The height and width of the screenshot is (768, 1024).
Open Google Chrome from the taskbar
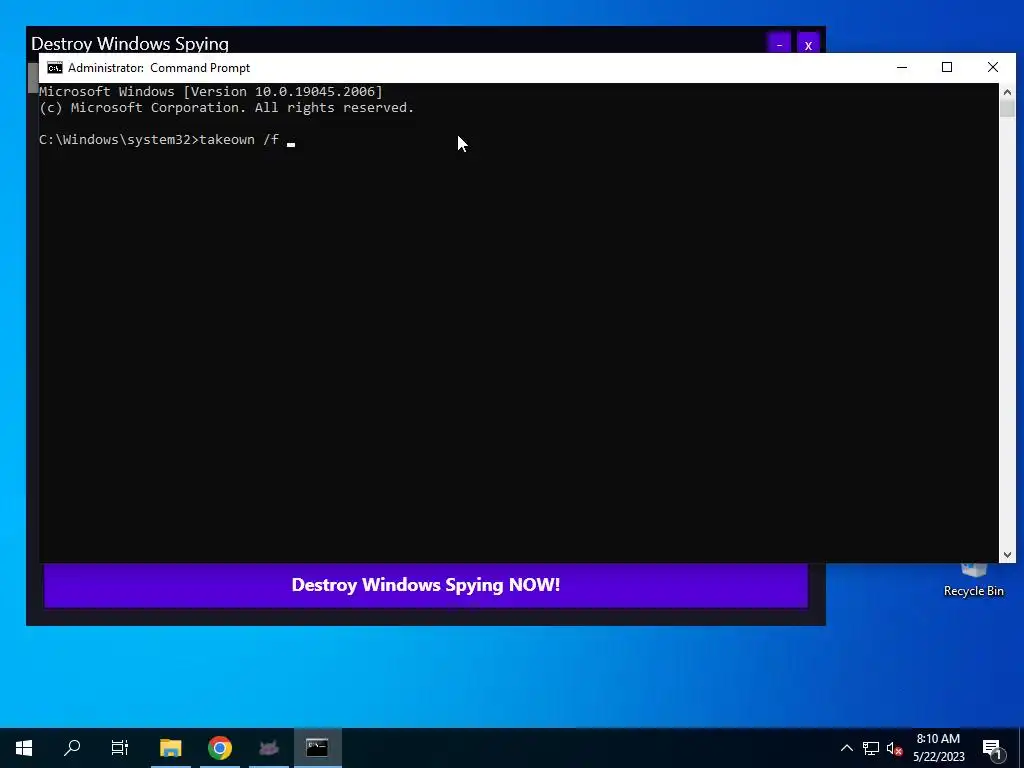tap(219, 748)
